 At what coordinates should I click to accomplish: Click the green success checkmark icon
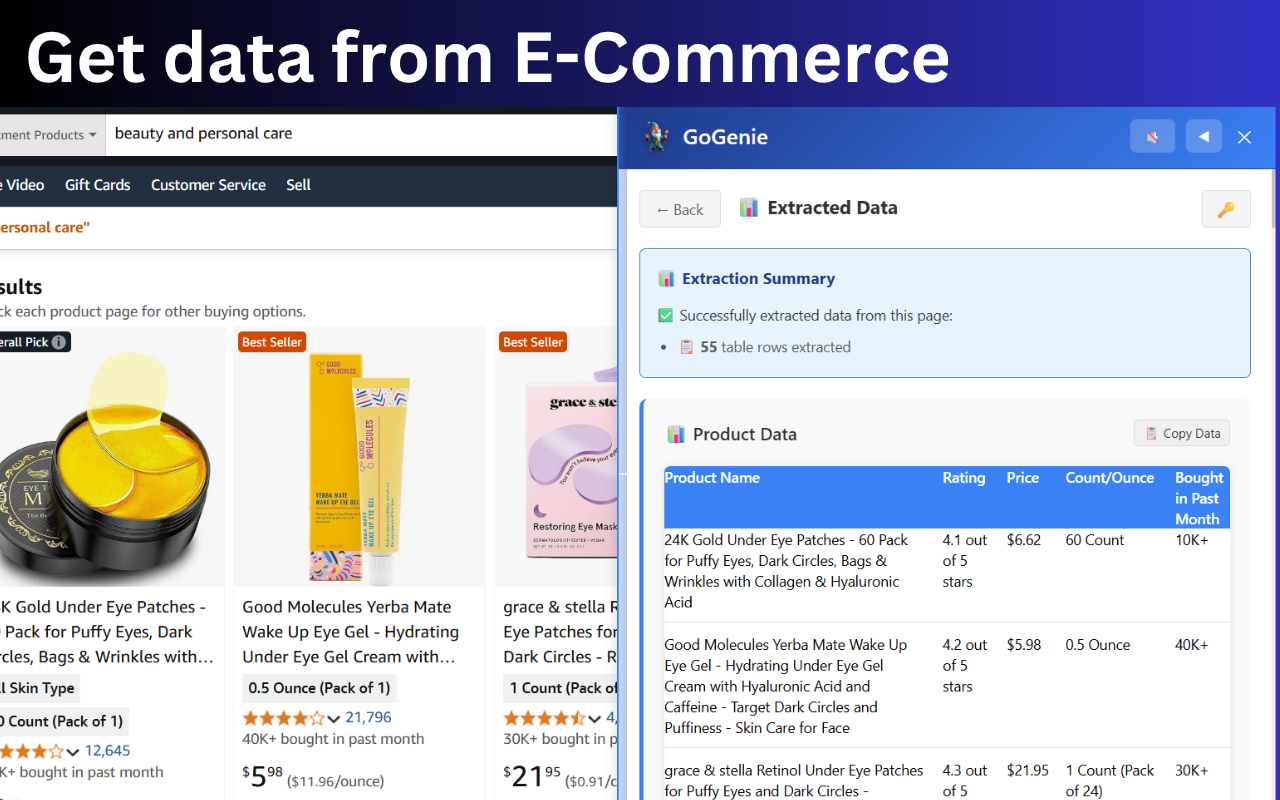pyautogui.click(x=666, y=316)
